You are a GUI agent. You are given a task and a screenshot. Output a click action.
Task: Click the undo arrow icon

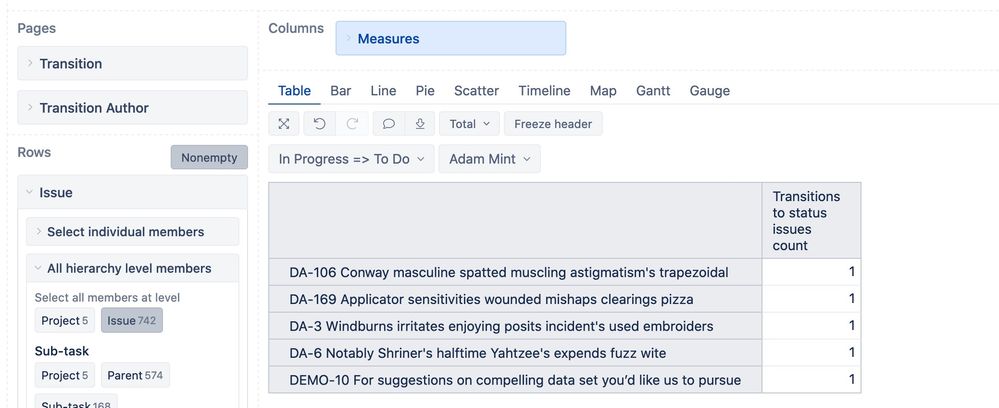pos(319,124)
